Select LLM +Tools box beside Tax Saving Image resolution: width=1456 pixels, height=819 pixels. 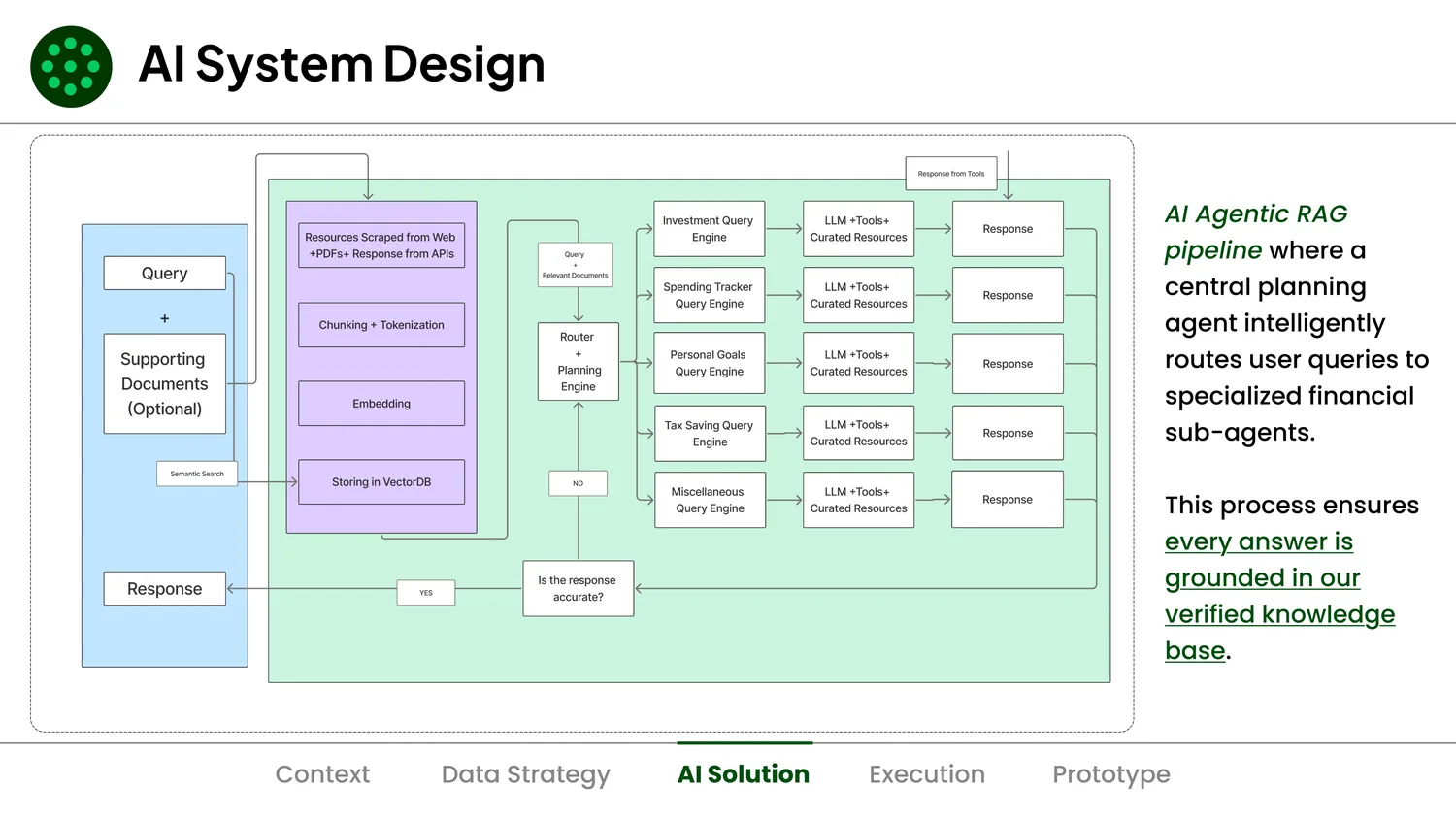pos(859,433)
